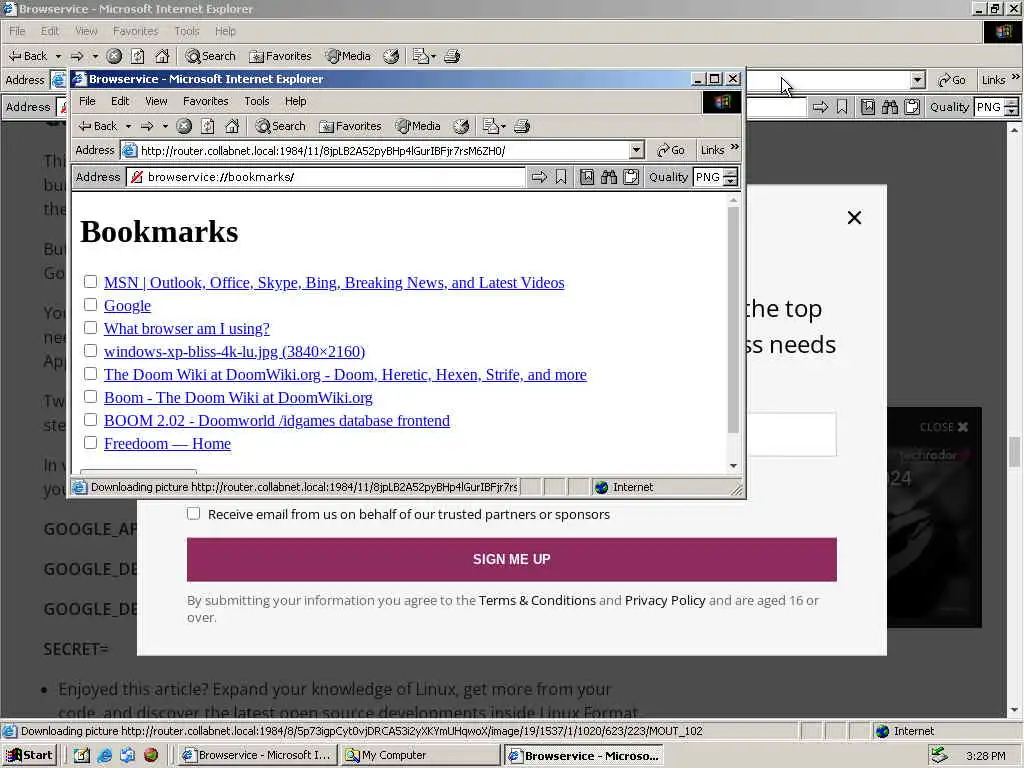Open Back history dropdown in front window
This screenshot has width=1024, height=768.
129,126
